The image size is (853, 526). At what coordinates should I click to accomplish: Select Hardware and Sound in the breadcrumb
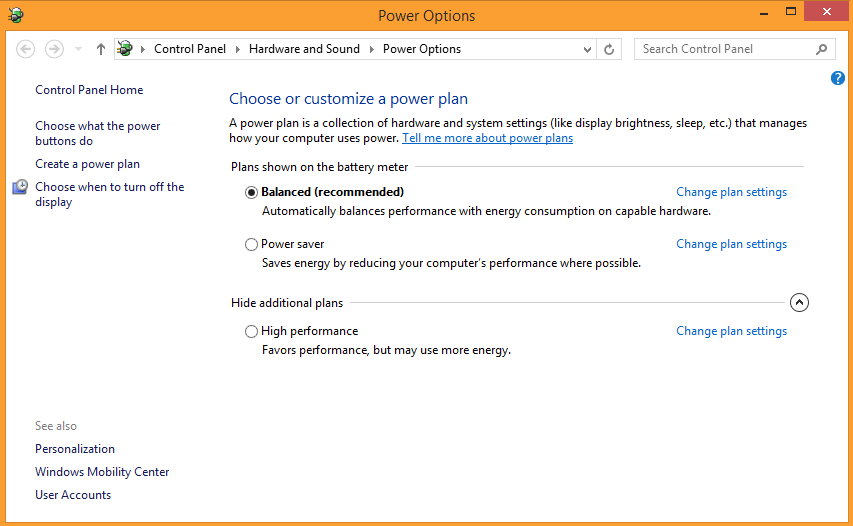pos(304,49)
